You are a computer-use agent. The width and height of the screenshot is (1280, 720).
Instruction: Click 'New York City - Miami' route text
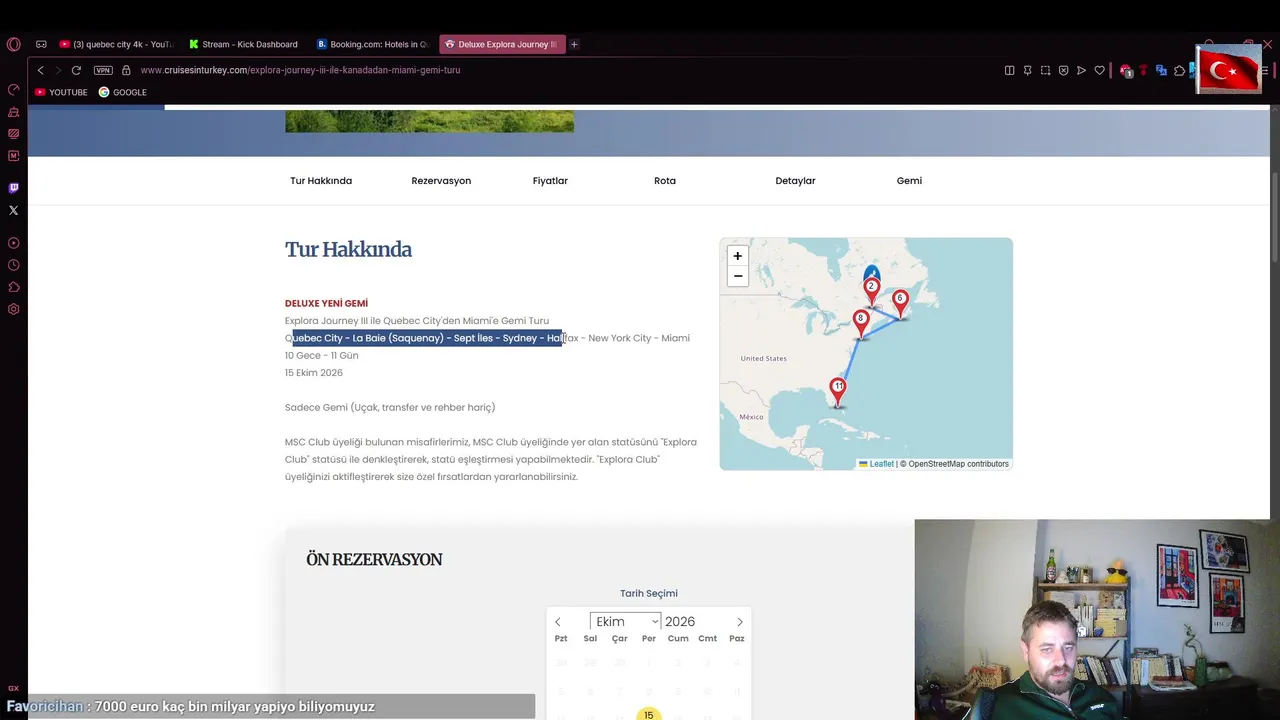pos(639,338)
